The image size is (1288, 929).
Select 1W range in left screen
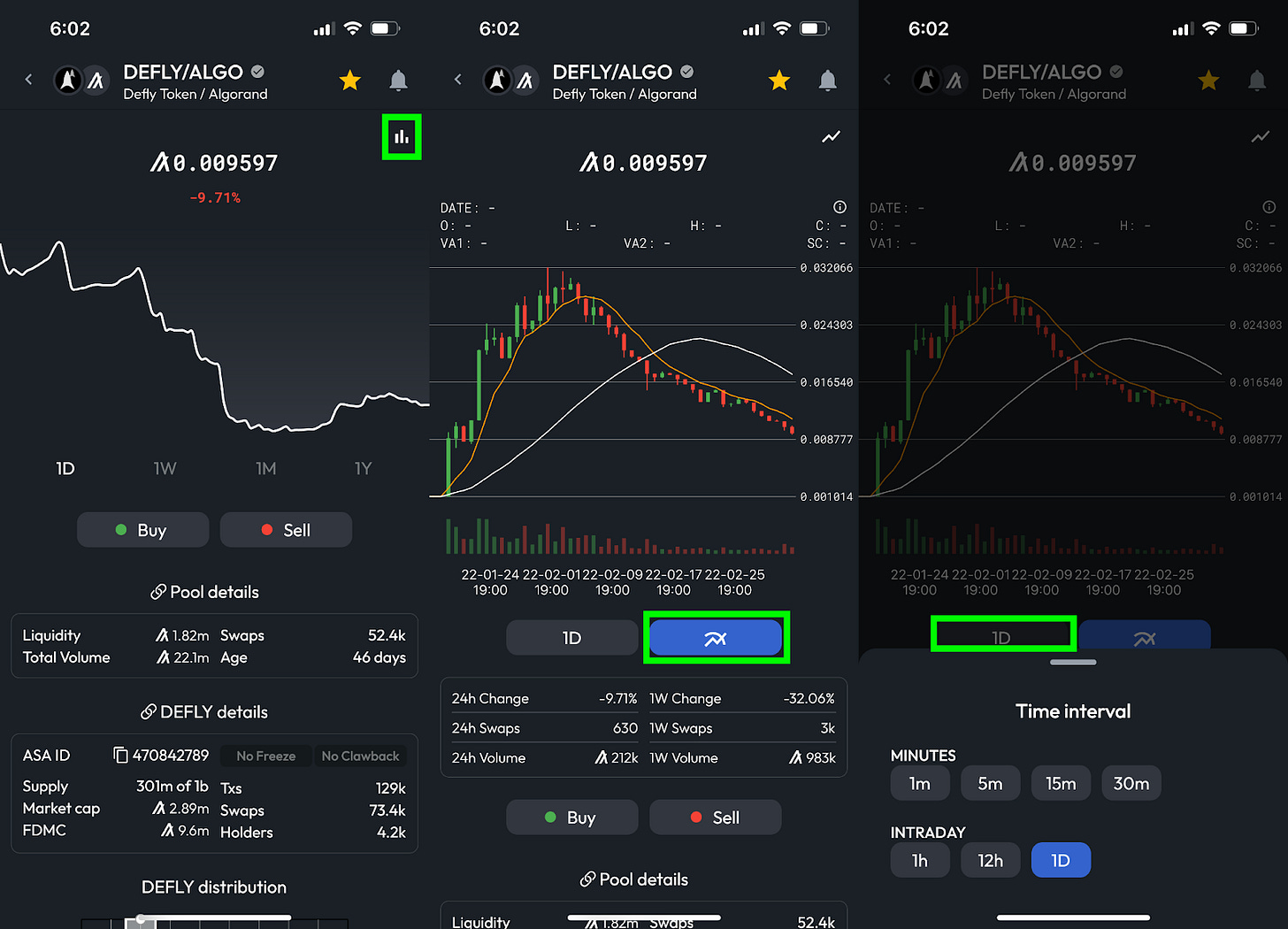165,468
